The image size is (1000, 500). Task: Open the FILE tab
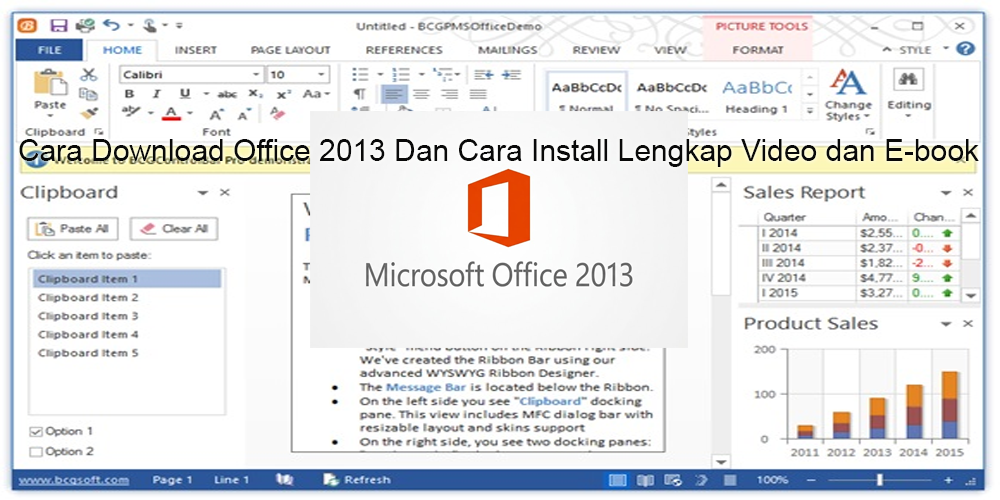click(49, 50)
